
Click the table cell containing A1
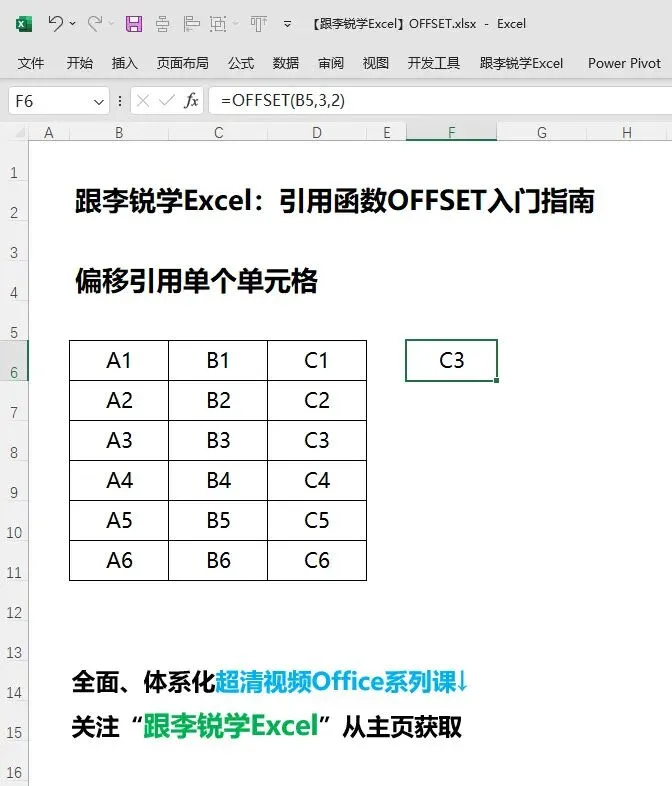tap(119, 360)
